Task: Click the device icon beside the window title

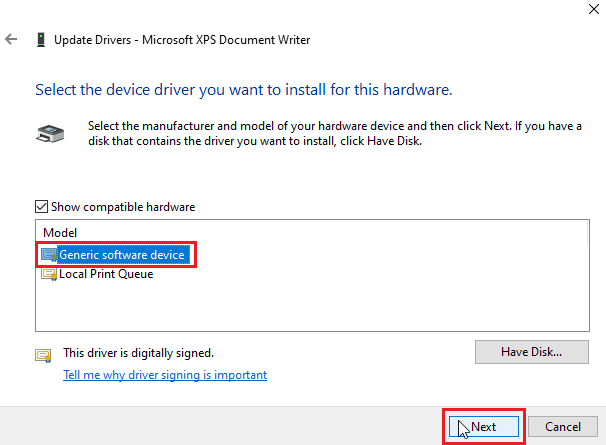Action: coord(40,40)
